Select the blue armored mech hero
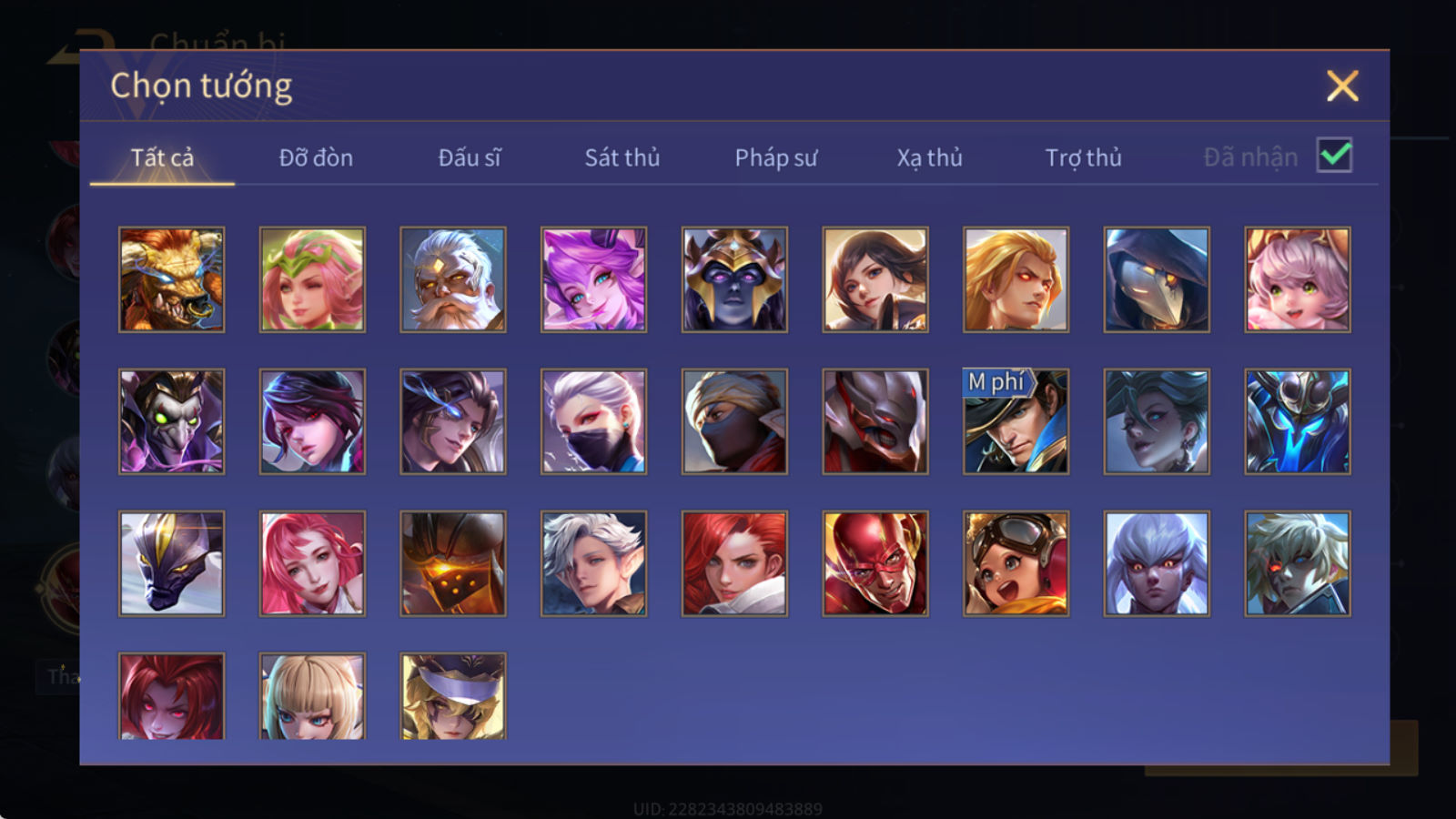 click(x=1297, y=421)
